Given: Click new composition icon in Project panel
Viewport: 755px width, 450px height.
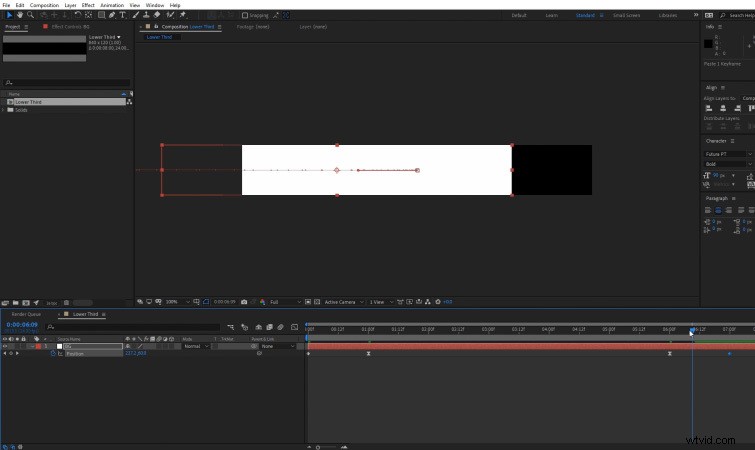Looking at the screenshot, I should click(x=26, y=303).
